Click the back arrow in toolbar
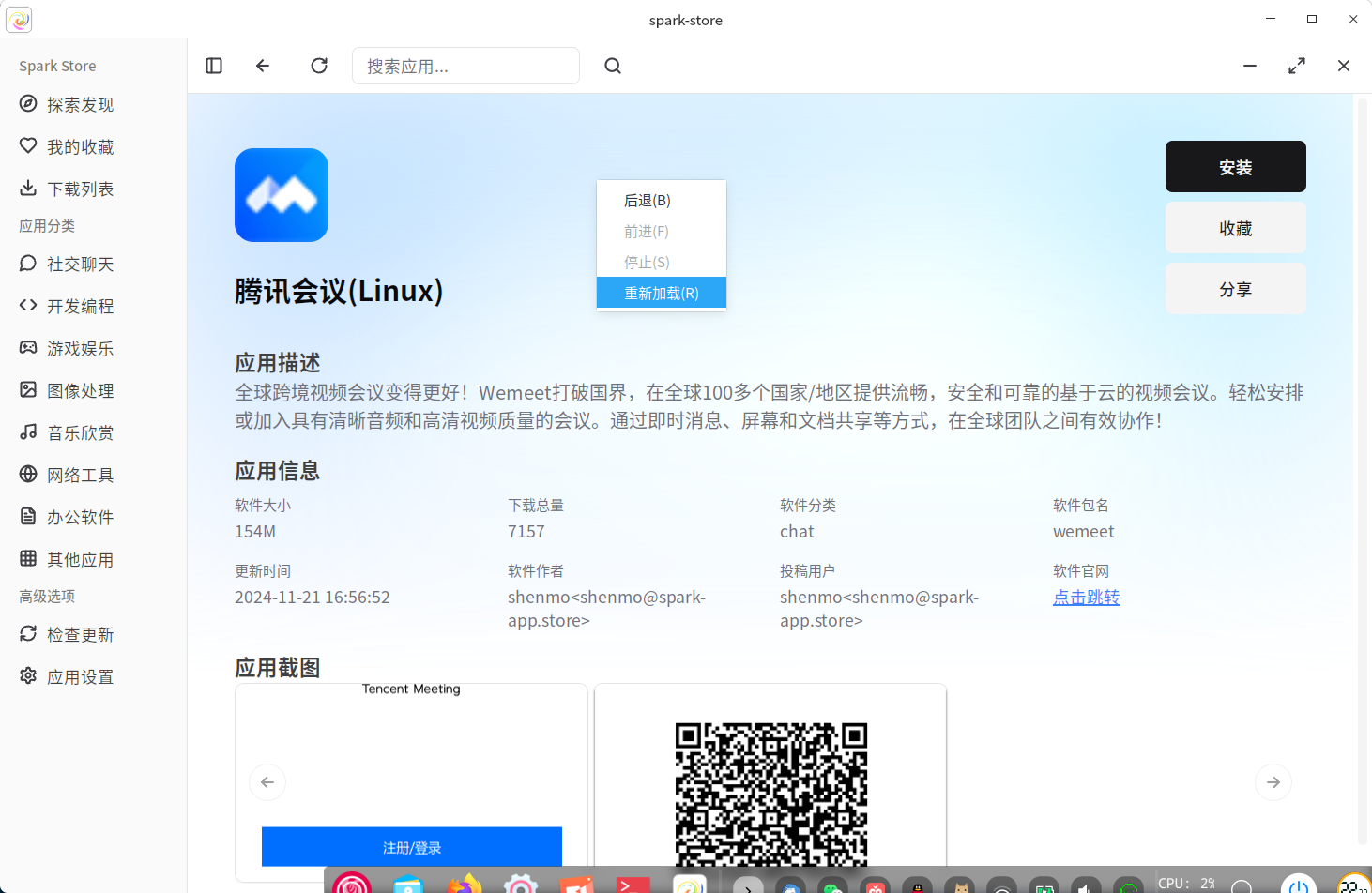 tap(263, 66)
